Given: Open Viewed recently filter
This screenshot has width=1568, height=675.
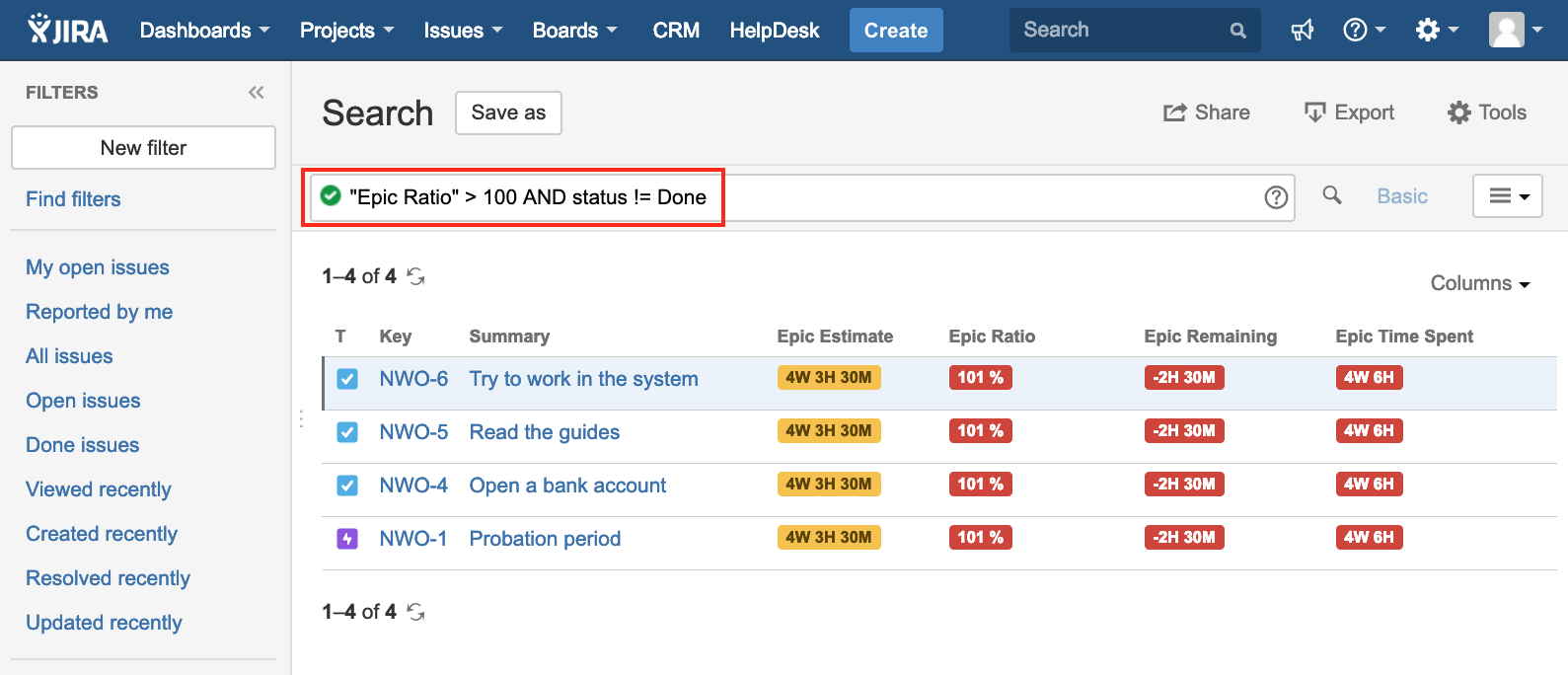Looking at the screenshot, I should pos(99,489).
